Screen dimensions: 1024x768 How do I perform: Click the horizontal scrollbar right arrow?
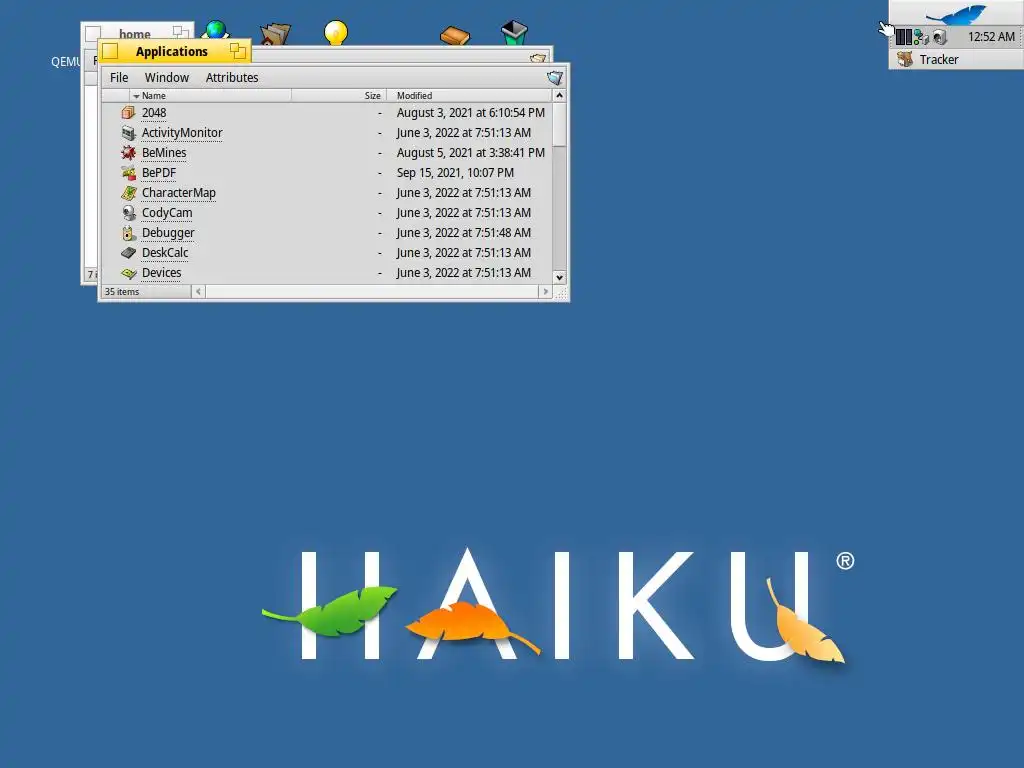click(x=546, y=292)
